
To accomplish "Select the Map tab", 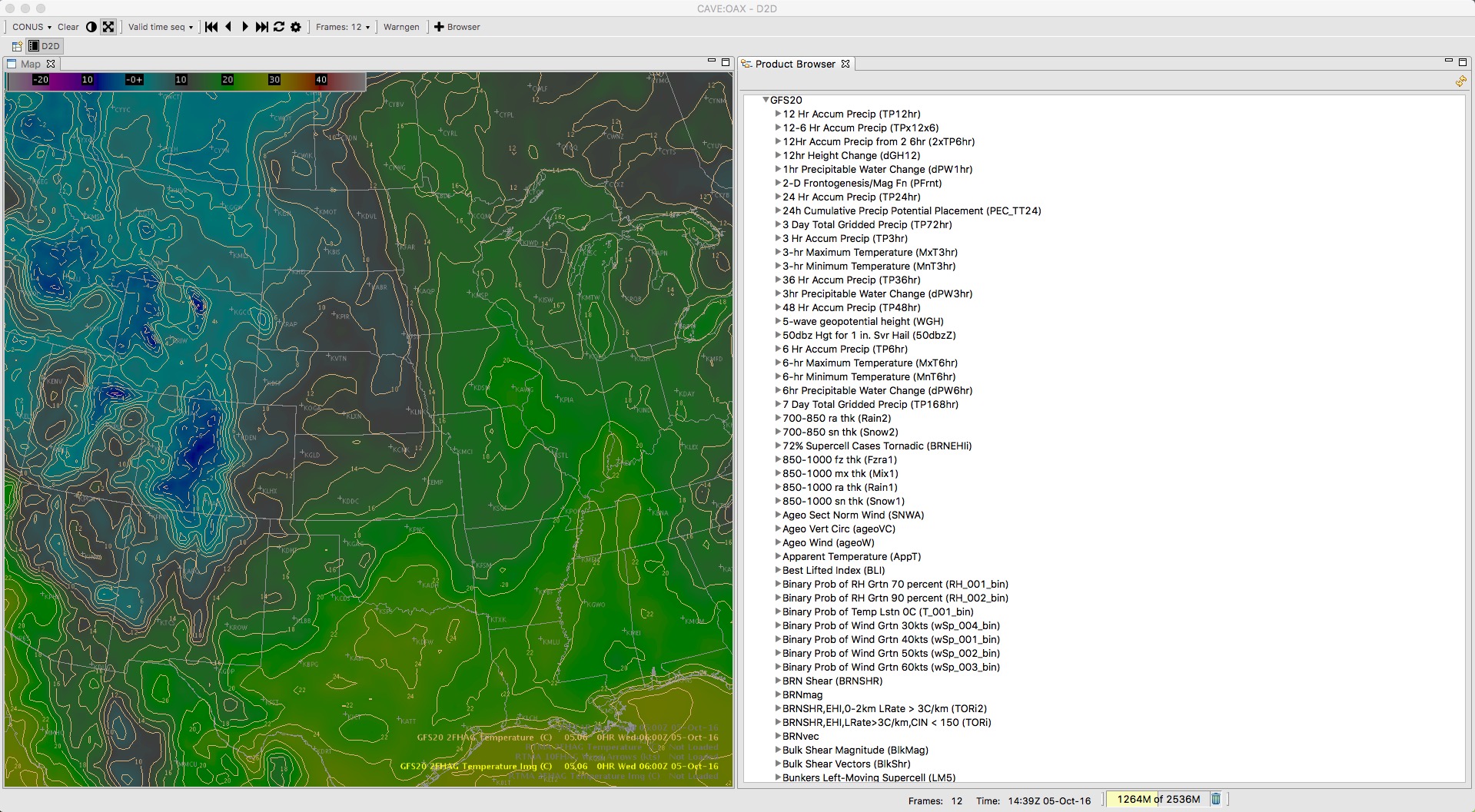I will [x=31, y=64].
